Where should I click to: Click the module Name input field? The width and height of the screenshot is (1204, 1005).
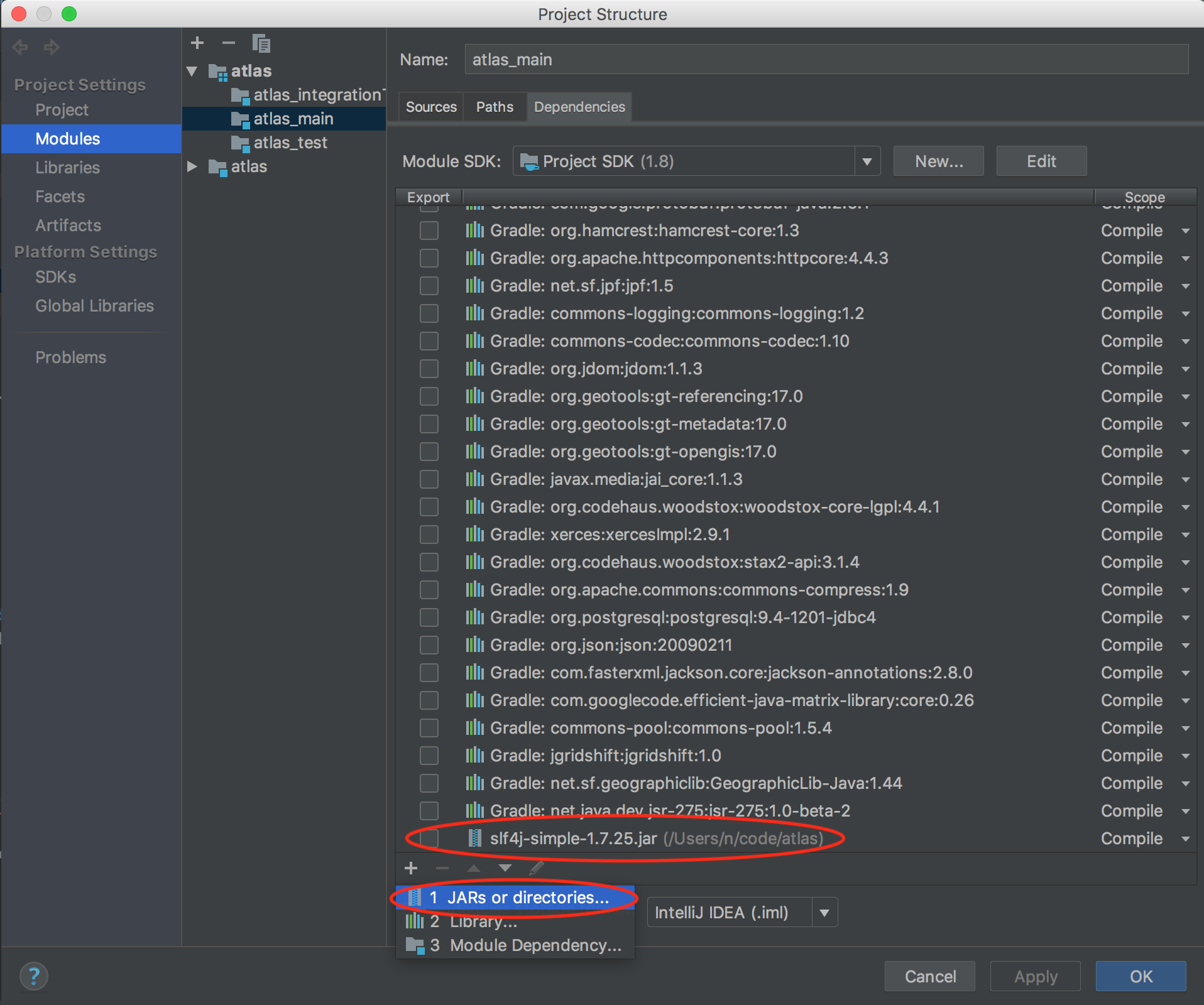pos(826,60)
